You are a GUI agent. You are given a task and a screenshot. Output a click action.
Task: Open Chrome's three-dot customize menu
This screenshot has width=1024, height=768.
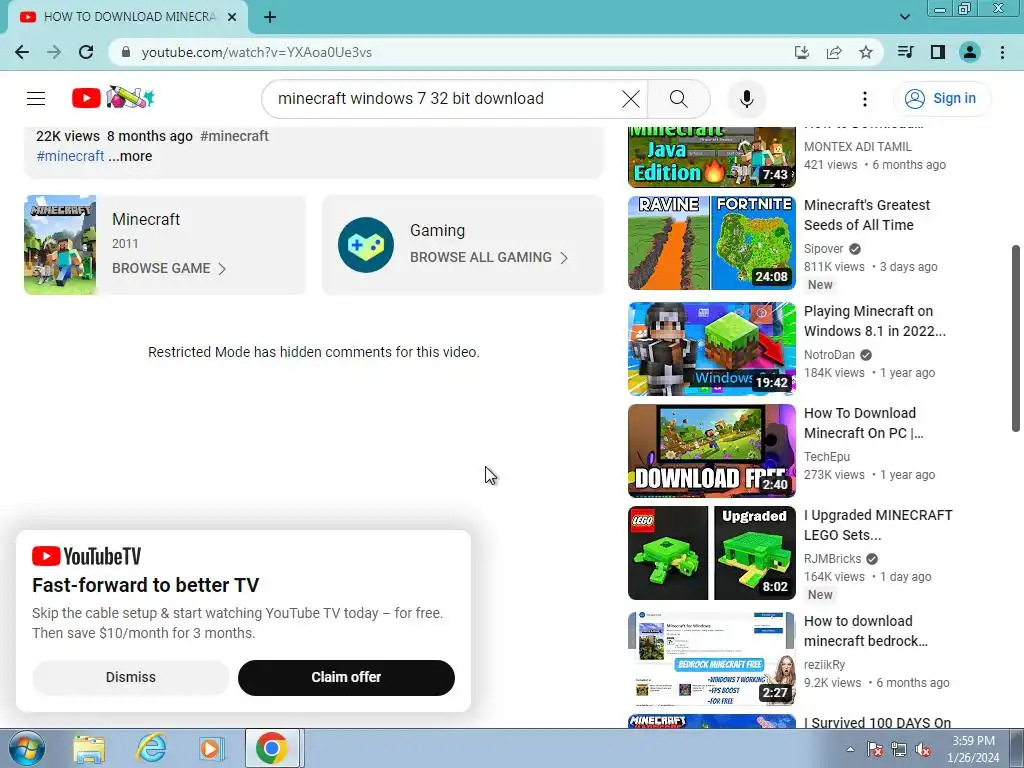[1002, 52]
